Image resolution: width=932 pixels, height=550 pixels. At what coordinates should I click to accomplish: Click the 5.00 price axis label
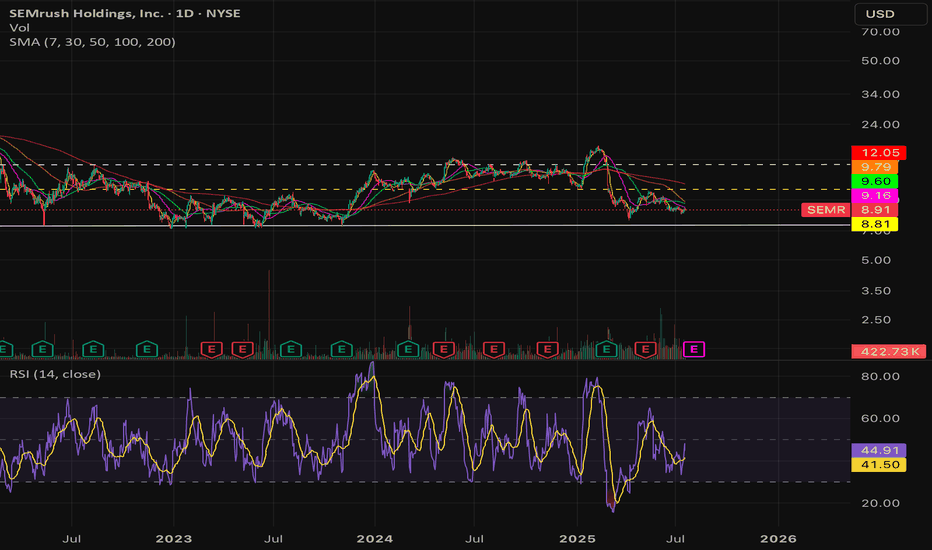click(876, 260)
